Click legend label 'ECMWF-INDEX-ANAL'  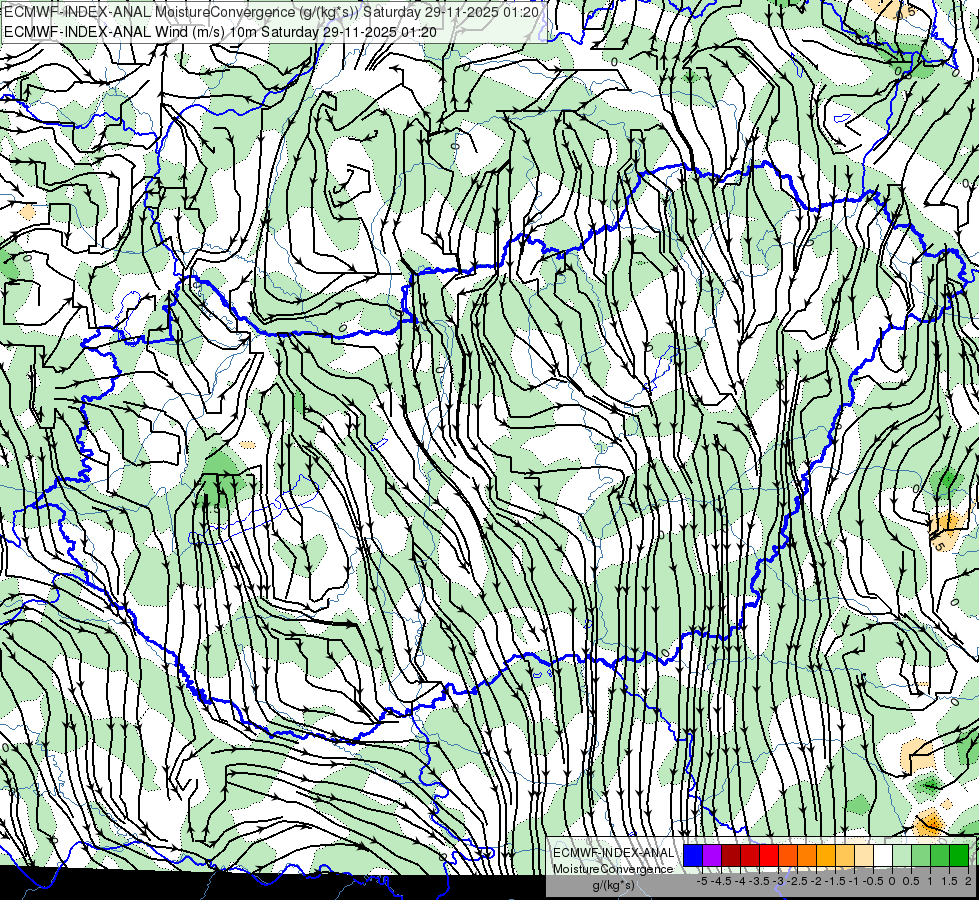(x=613, y=853)
